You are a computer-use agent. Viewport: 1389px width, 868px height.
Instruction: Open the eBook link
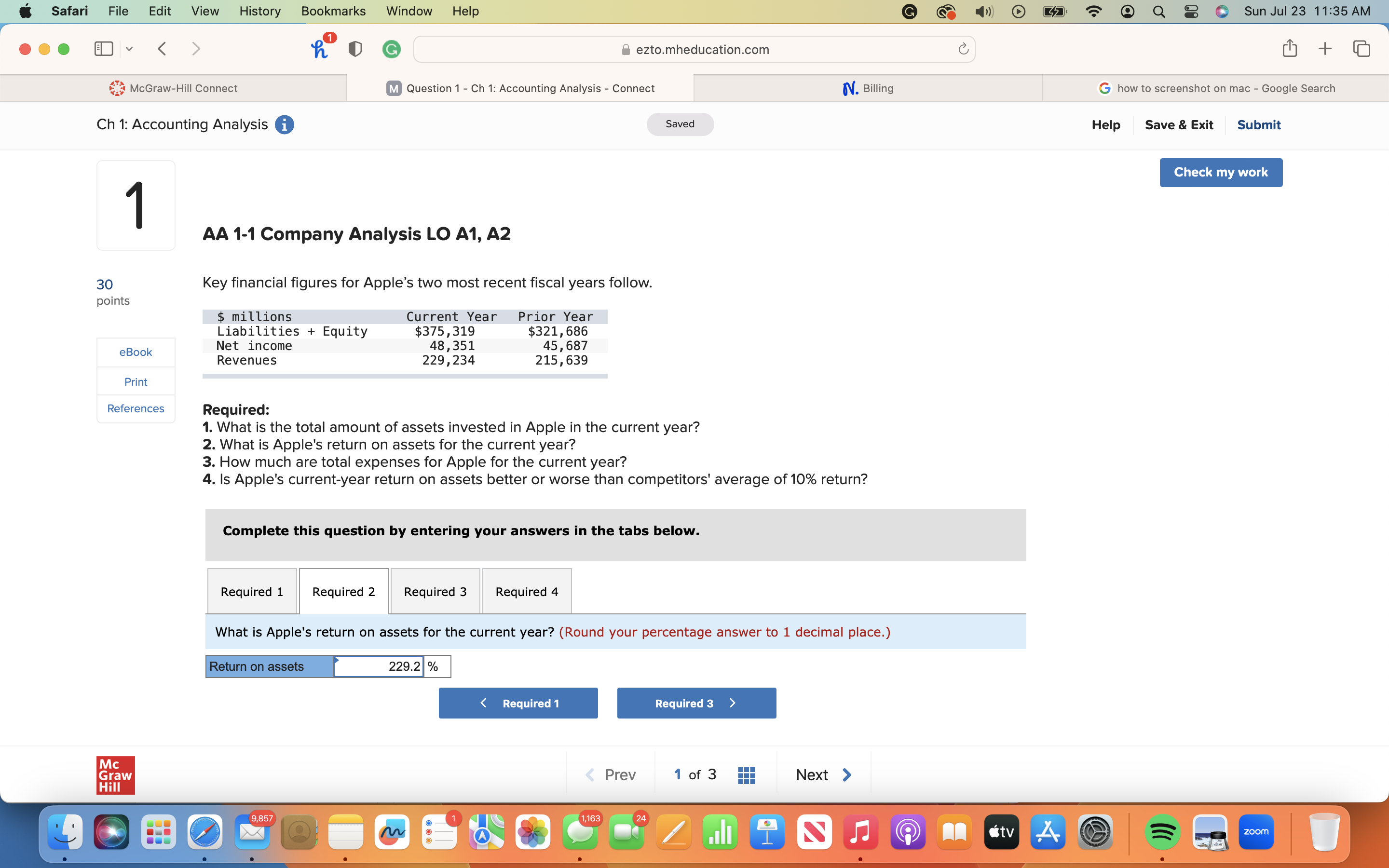coord(136,352)
